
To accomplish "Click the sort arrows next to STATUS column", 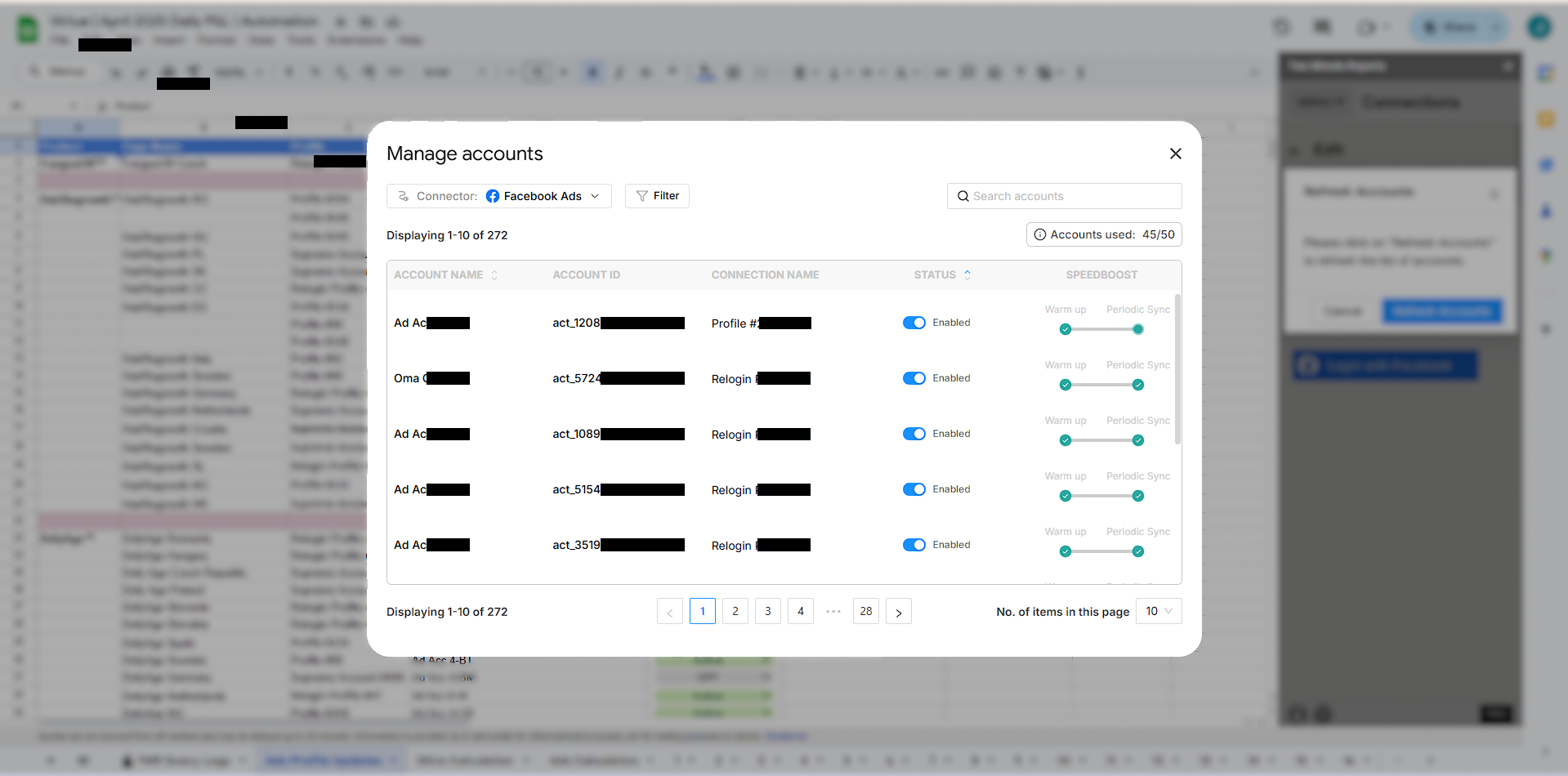I will [967, 275].
